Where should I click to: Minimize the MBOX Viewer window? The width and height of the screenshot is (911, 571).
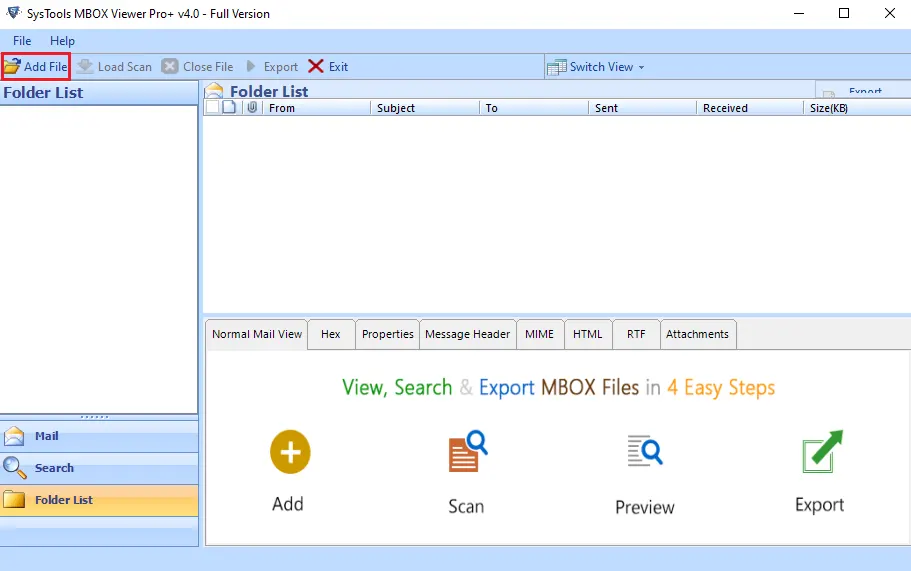(x=799, y=13)
